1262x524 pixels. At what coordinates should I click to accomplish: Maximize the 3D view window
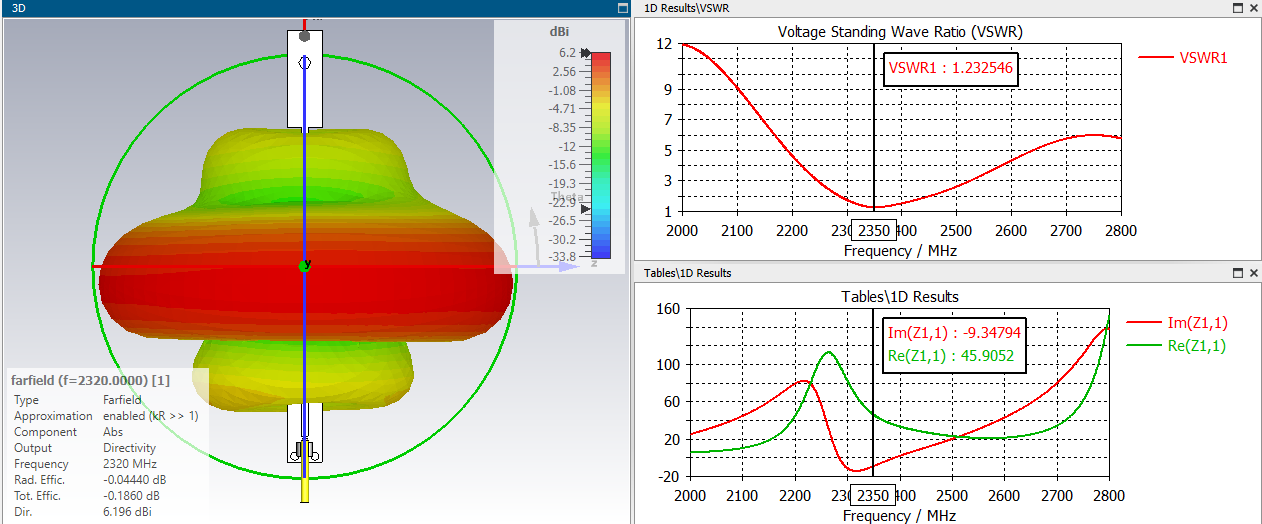pyautogui.click(x=621, y=8)
